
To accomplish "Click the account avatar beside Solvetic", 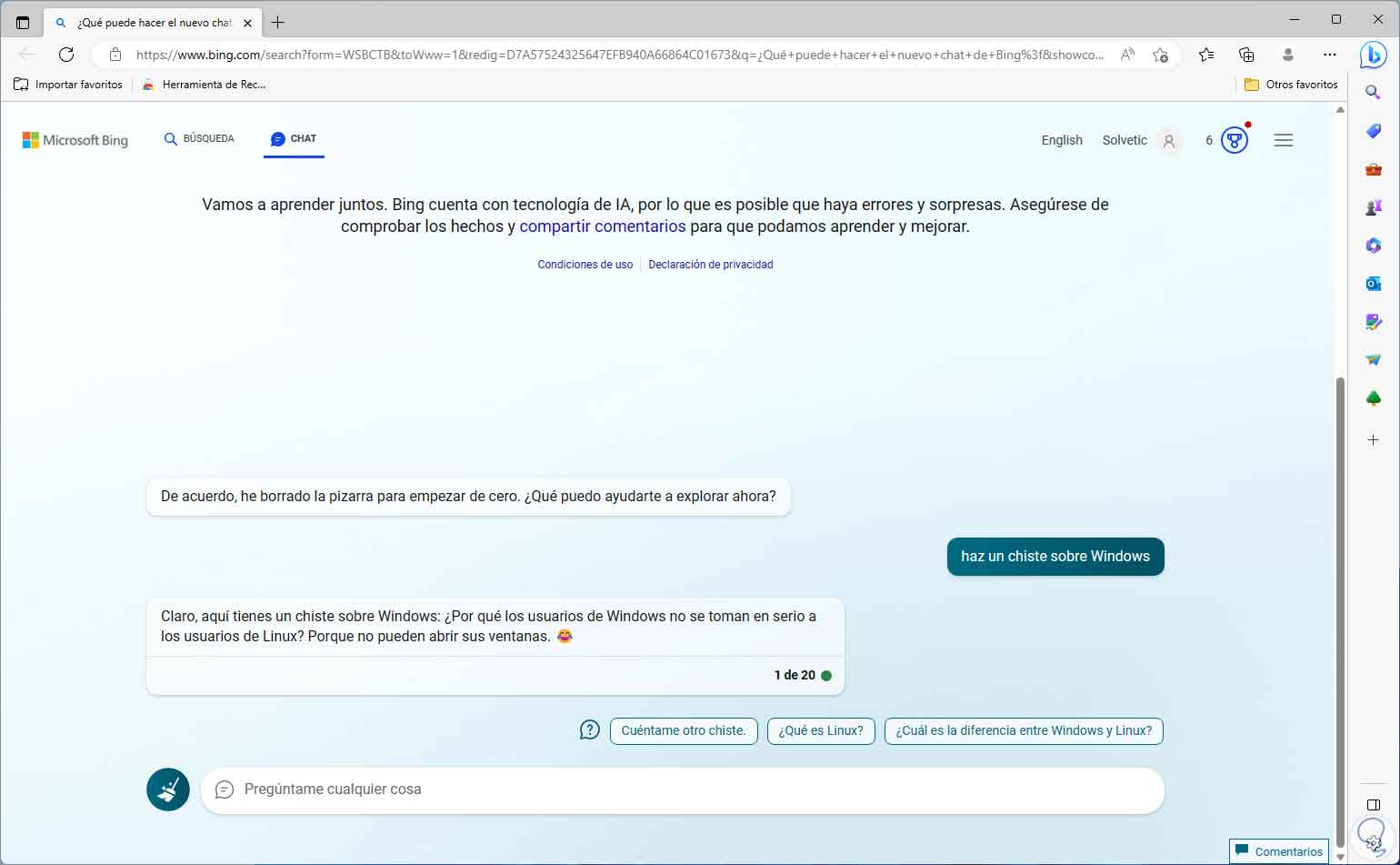I will (x=1169, y=141).
